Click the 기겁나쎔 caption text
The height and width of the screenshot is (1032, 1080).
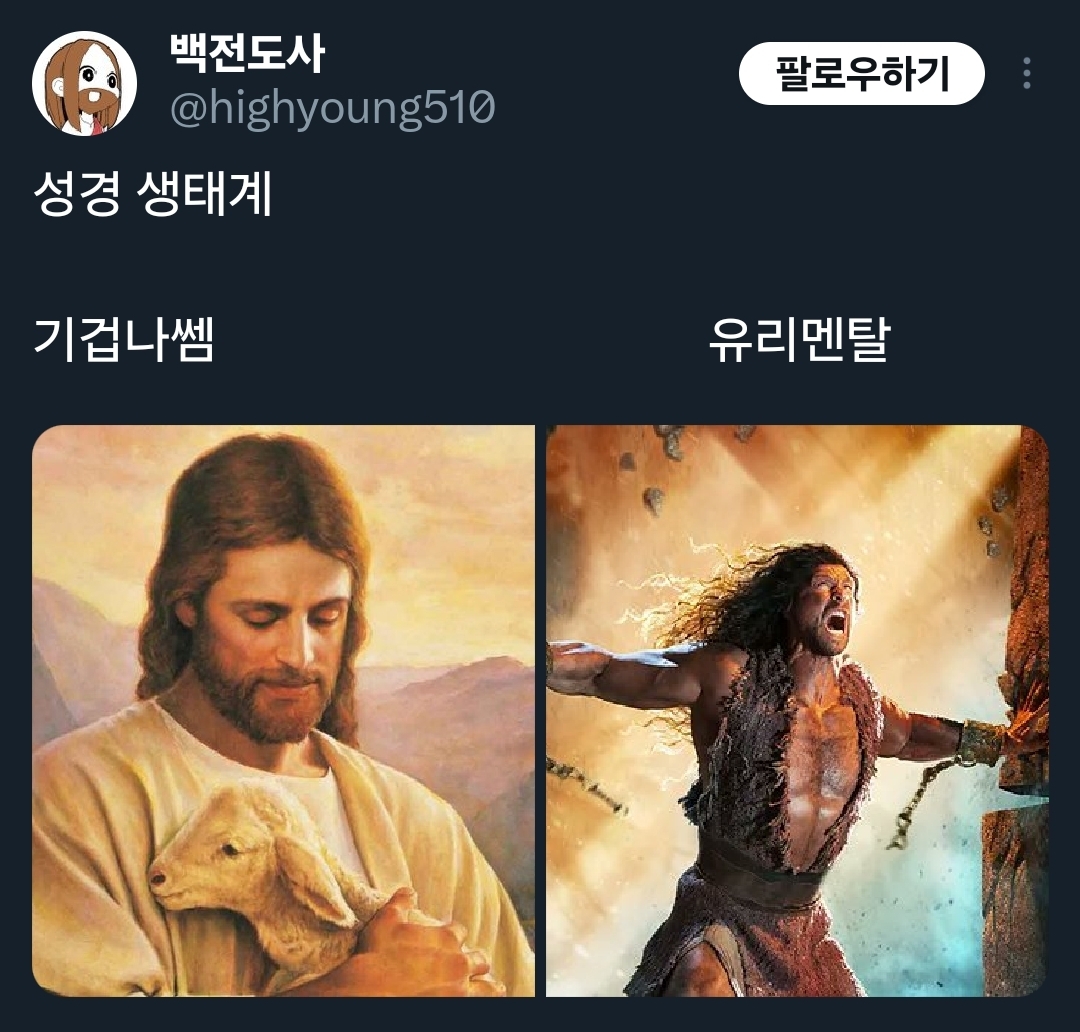124,339
